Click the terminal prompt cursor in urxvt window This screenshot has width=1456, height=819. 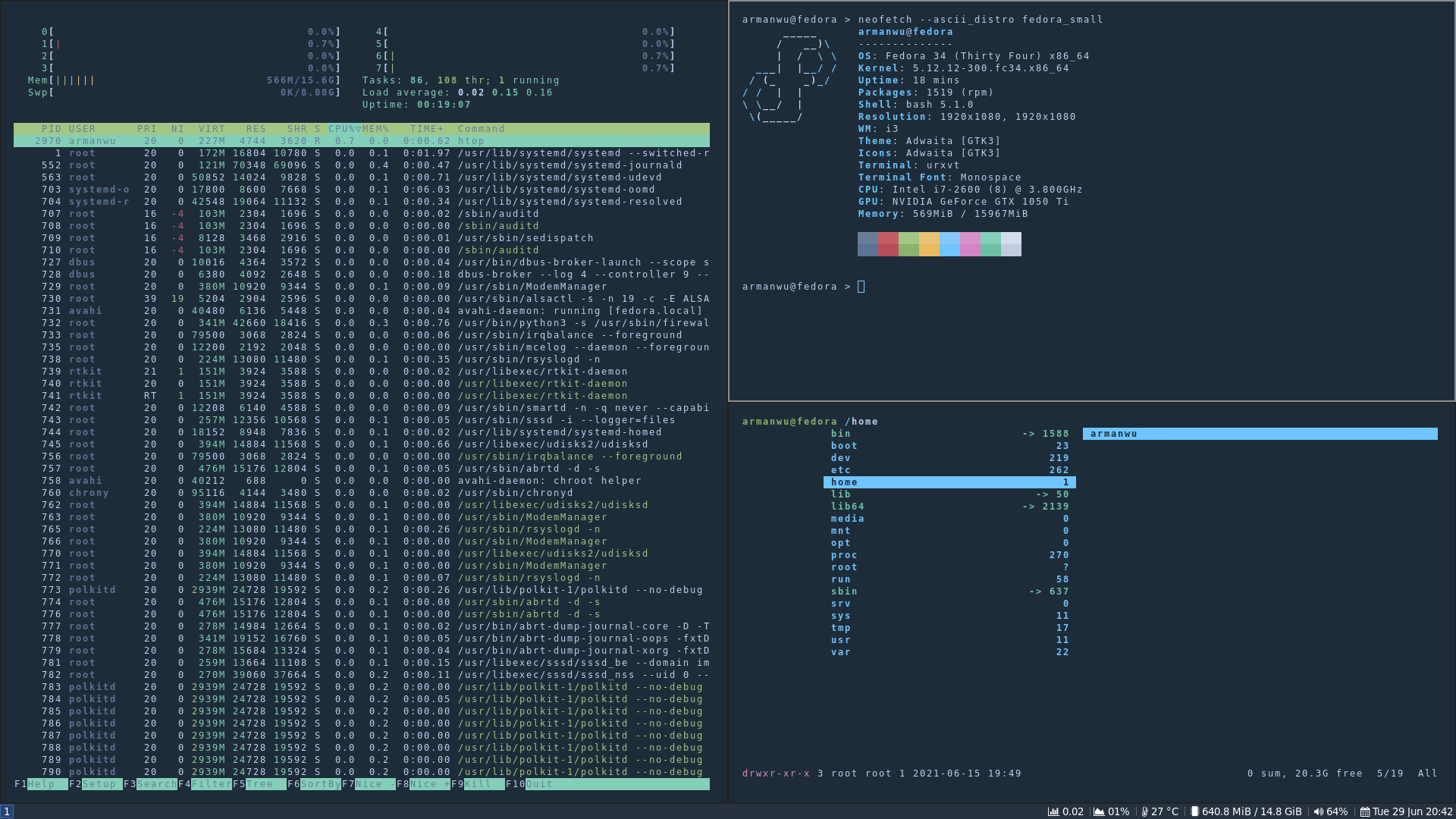point(861,287)
